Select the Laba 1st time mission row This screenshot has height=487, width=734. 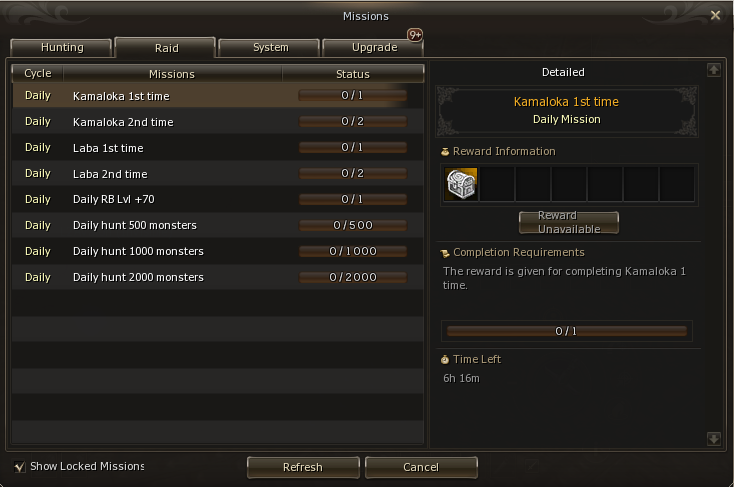pos(218,148)
